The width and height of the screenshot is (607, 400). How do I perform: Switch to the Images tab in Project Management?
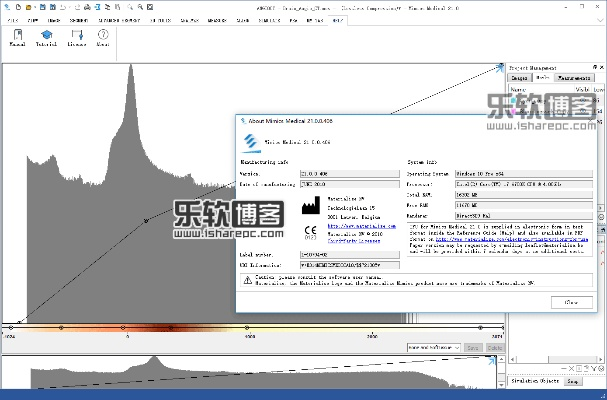519,77
